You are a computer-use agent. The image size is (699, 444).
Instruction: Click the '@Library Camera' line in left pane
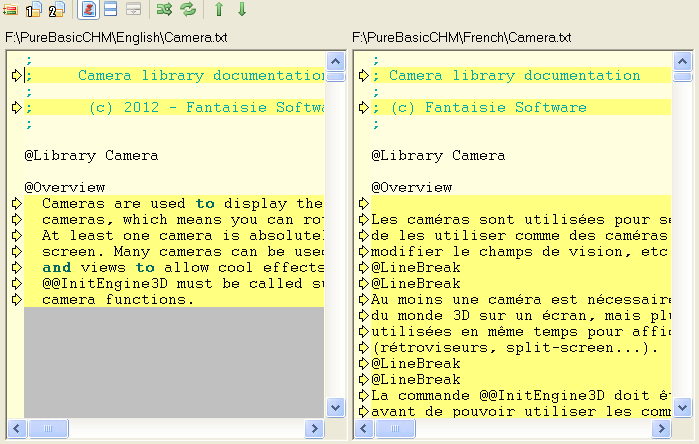point(91,156)
